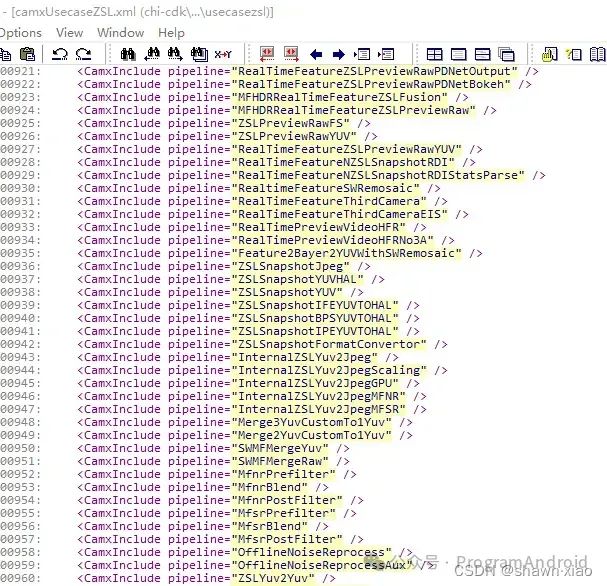Click the Cascade Windows icon
The width and height of the screenshot is (607, 586).
506,54
